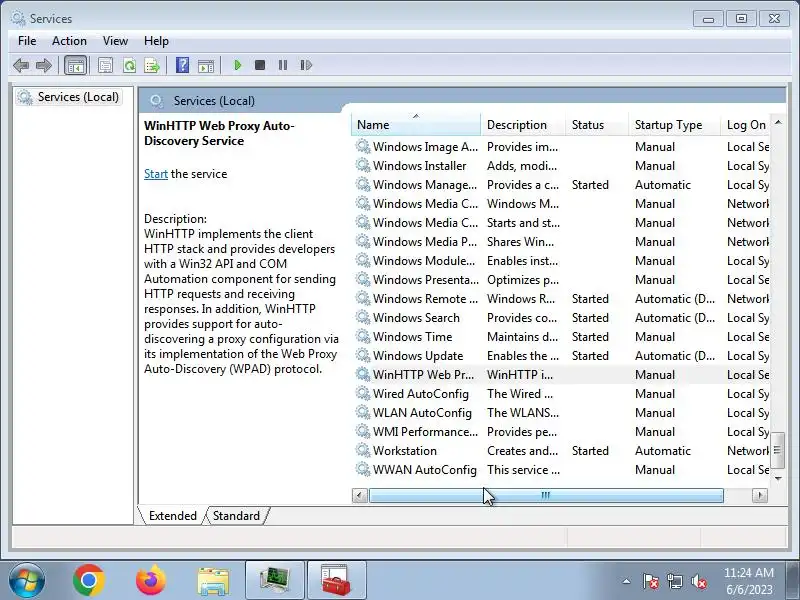Click the horizontal scrollbar left arrow
Screen dimensions: 800x600
pyautogui.click(x=360, y=495)
